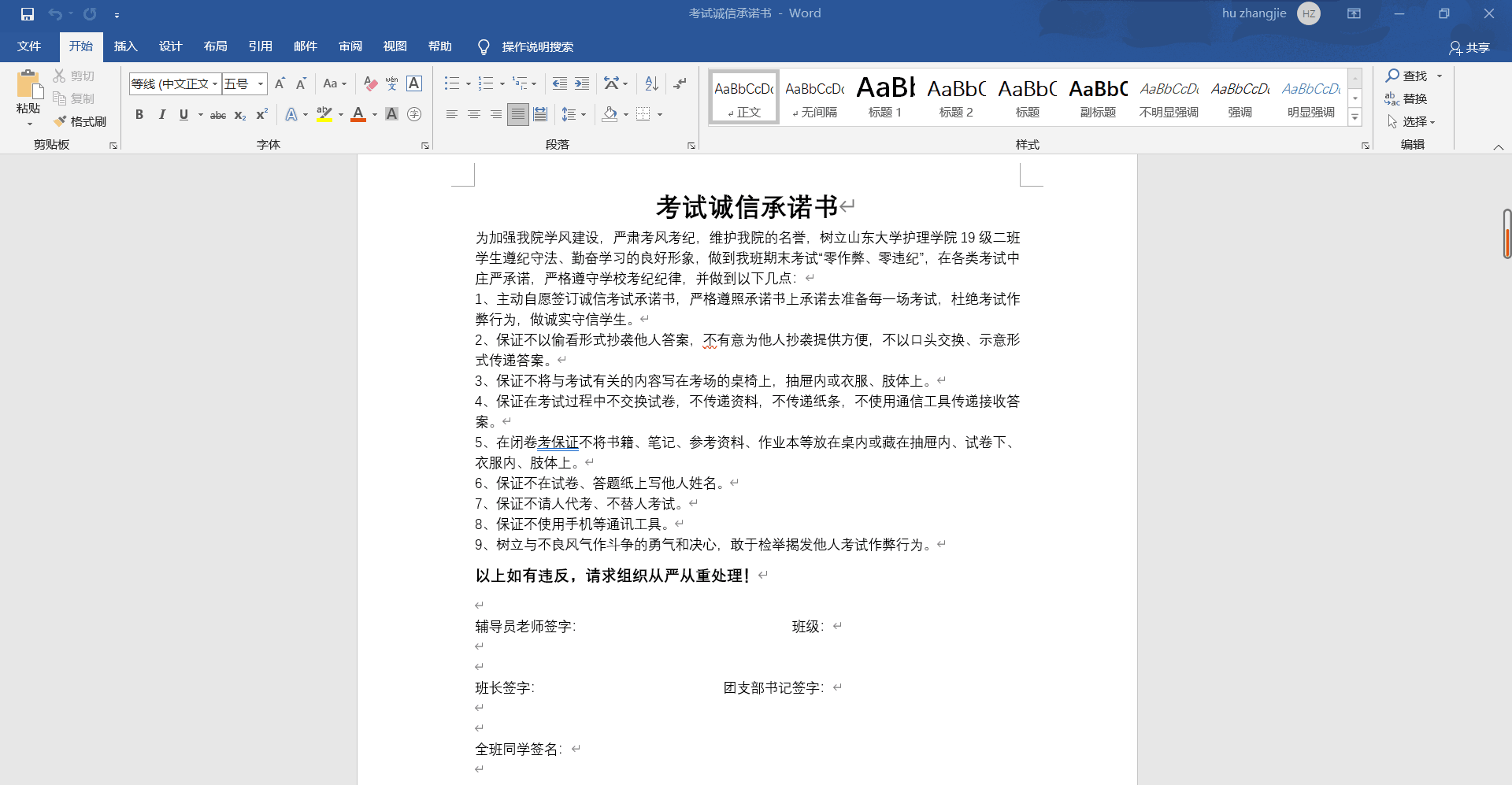Switch to the 视图 tab

395,46
